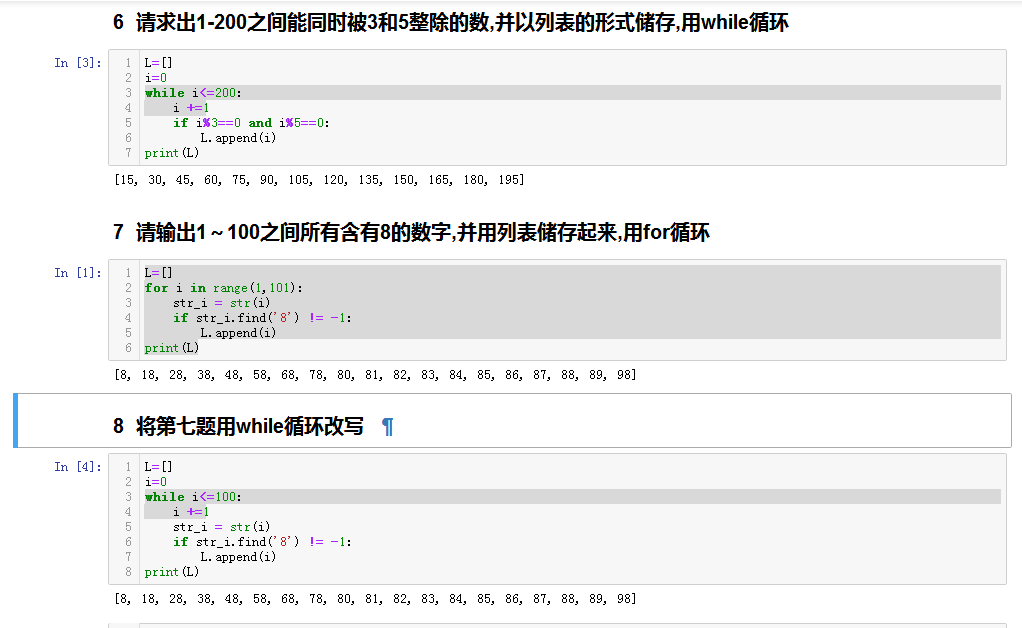Click 'str_i = str(i)' in the In [4] cell
The height and width of the screenshot is (628, 1022).
[222, 526]
